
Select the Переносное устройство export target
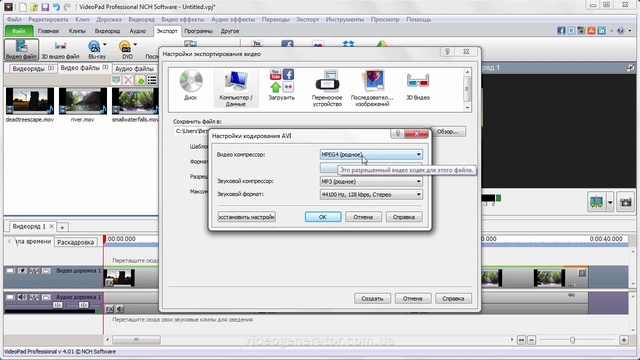click(x=327, y=88)
